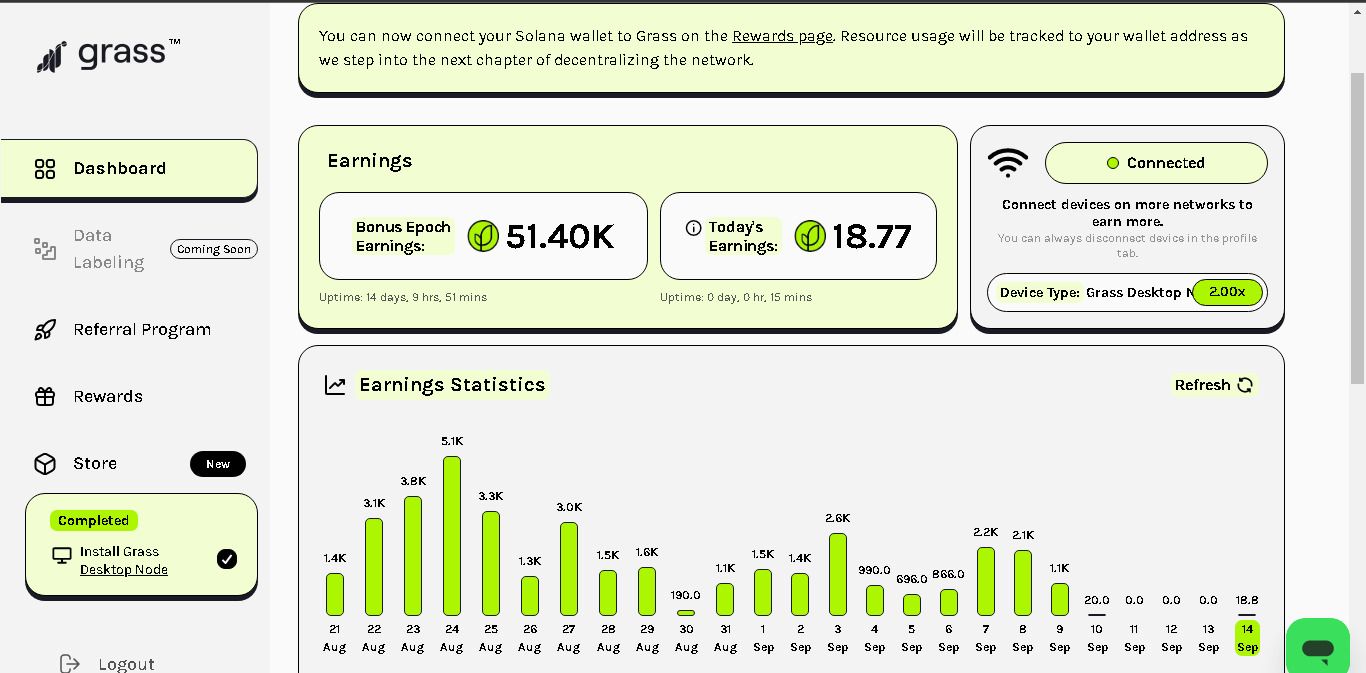Click the Connected status indicator
The image size is (1366, 673).
pos(1156,163)
